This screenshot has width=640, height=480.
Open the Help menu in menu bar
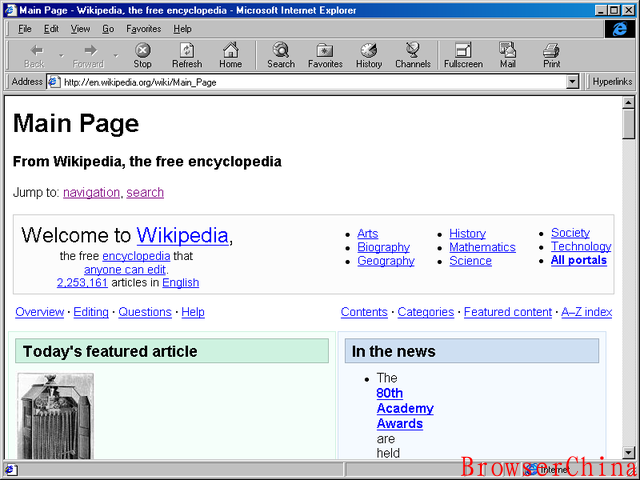tap(182, 29)
